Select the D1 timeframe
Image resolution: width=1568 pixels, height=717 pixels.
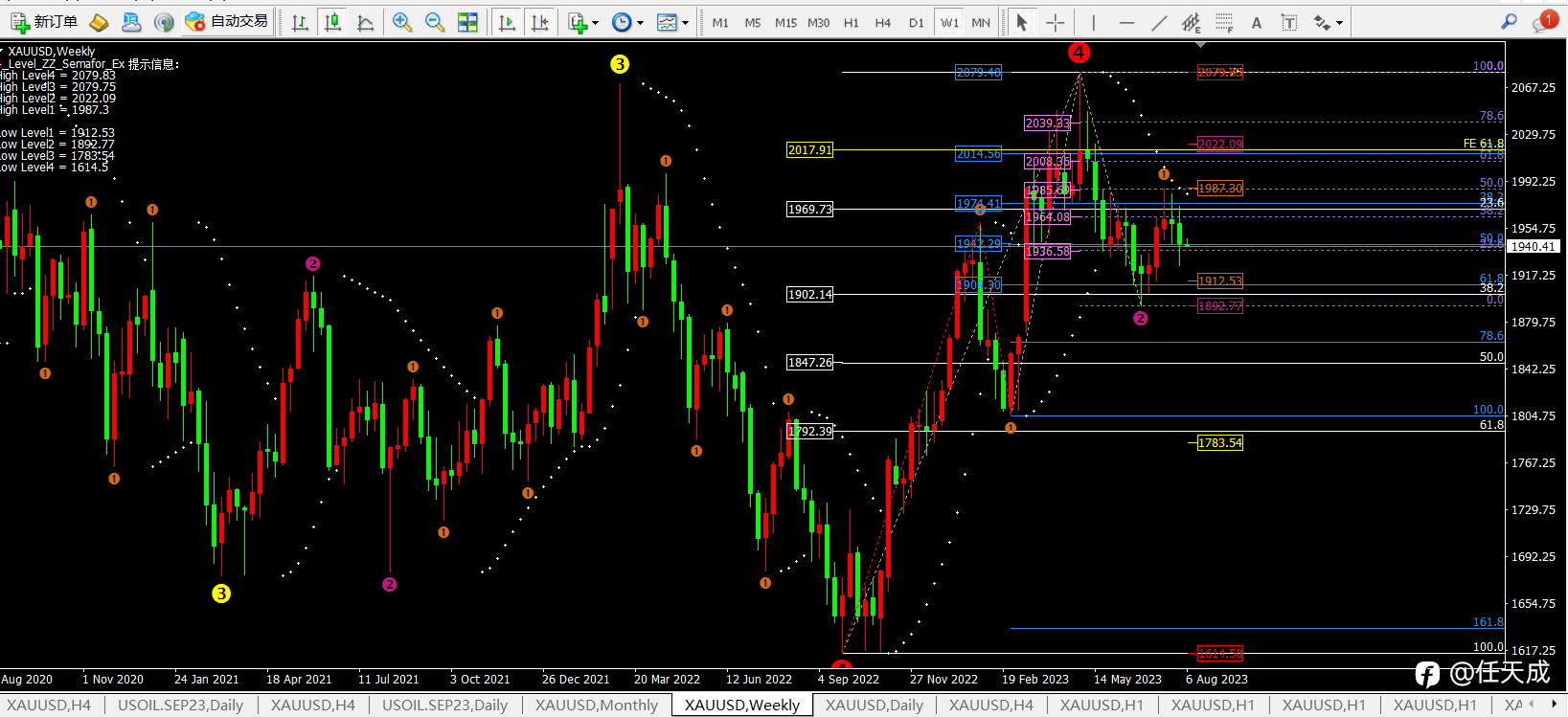coord(917,22)
